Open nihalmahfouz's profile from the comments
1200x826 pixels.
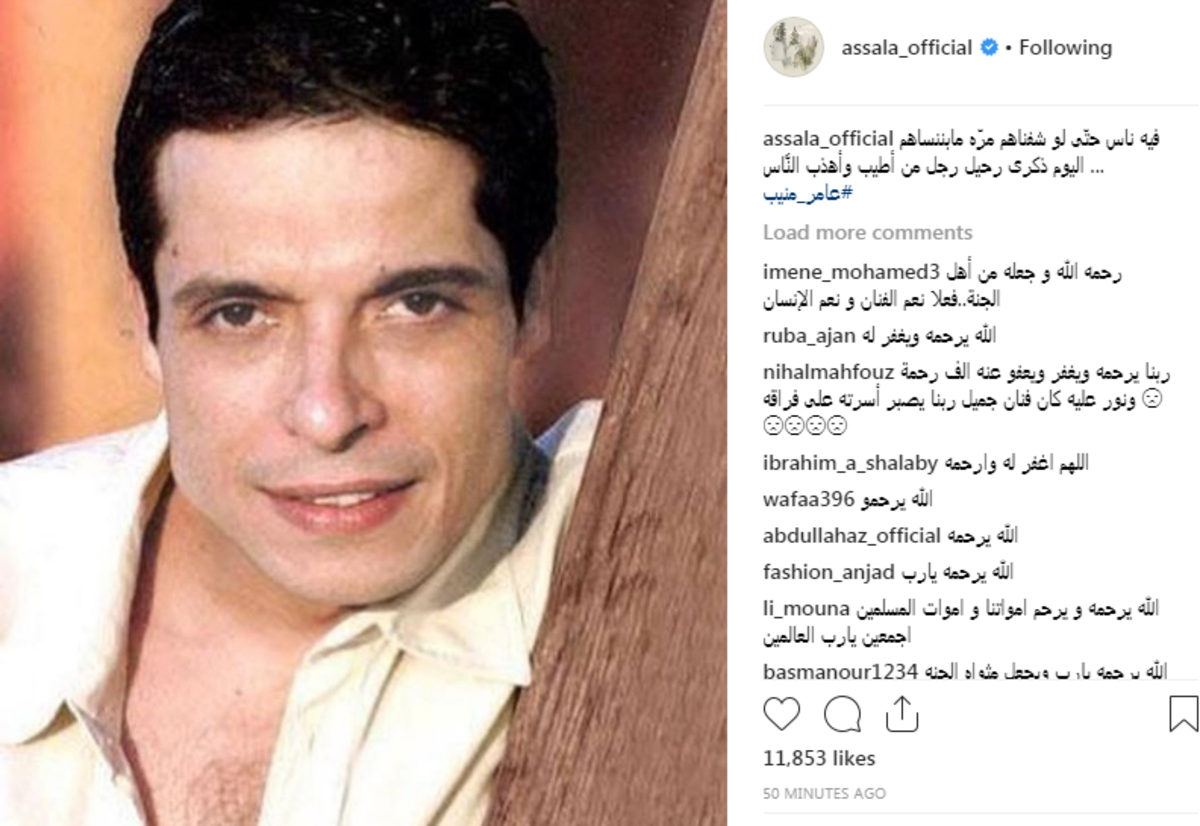(x=829, y=374)
